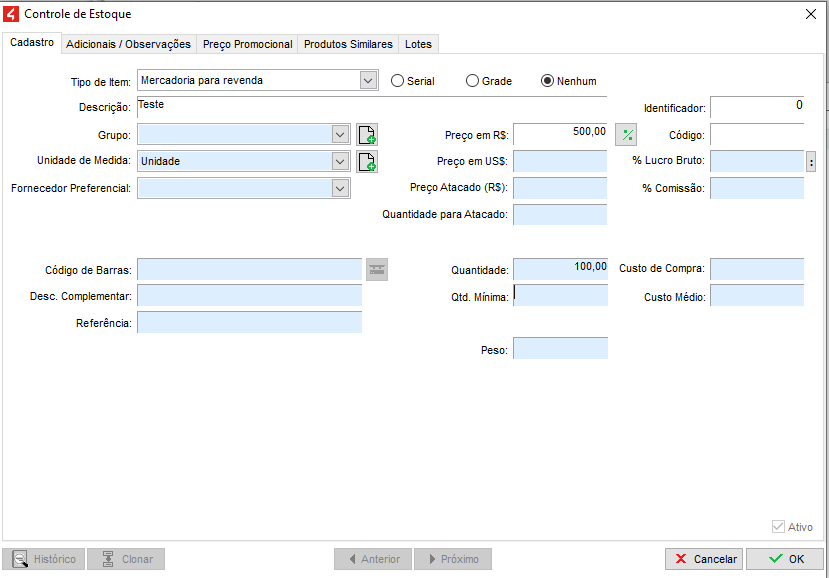Image resolution: width=829 pixels, height=578 pixels.
Task: Go to the Anterior record
Action: point(372,559)
